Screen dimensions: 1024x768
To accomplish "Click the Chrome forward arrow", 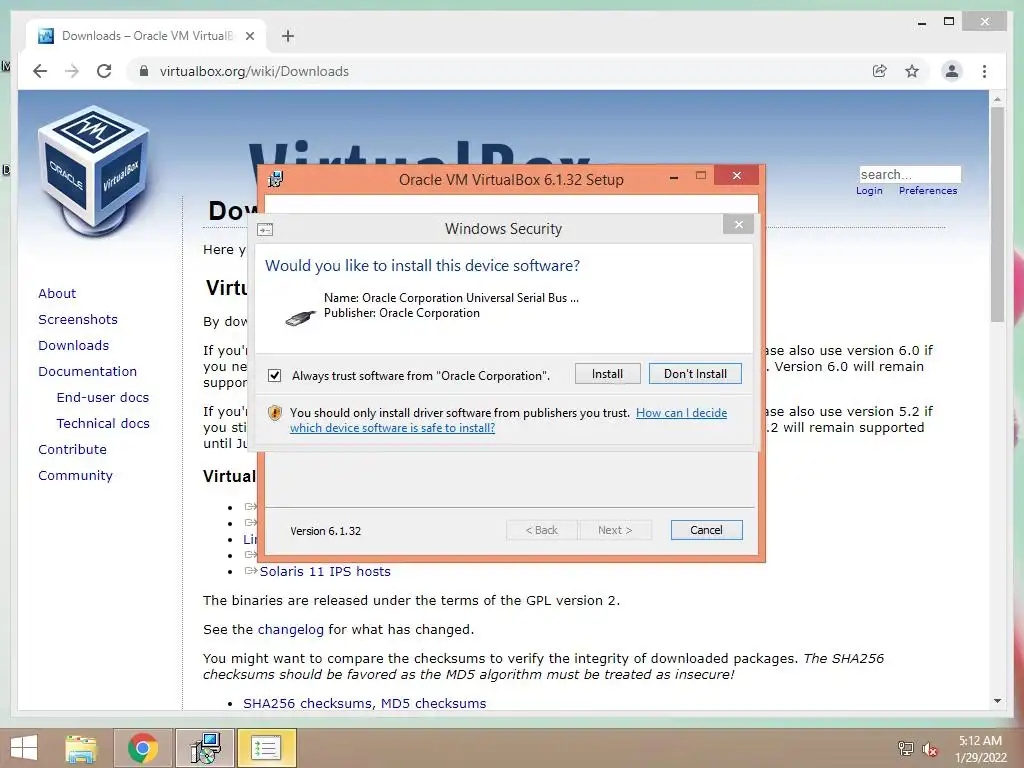I will point(72,71).
